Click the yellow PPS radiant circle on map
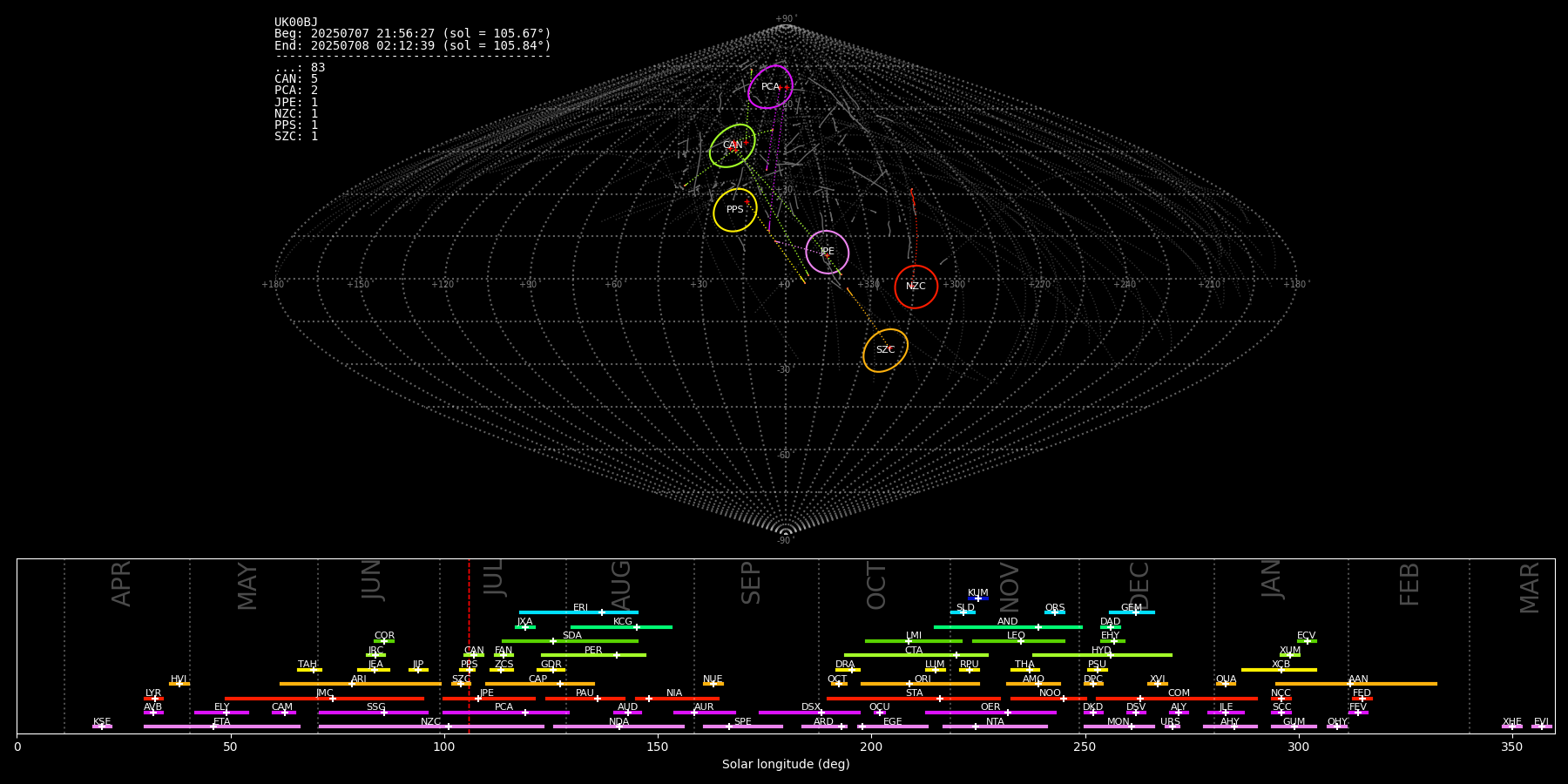The image size is (1568, 784). (x=735, y=210)
